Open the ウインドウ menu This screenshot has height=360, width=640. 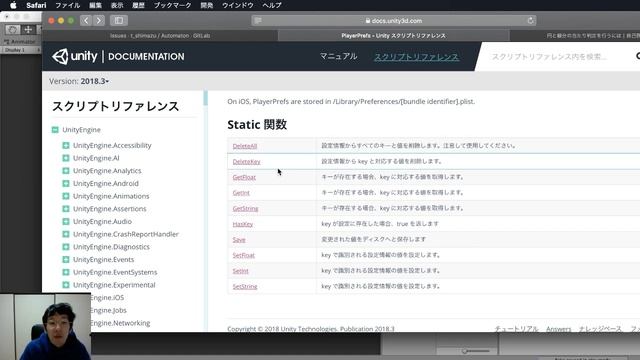coord(238,5)
